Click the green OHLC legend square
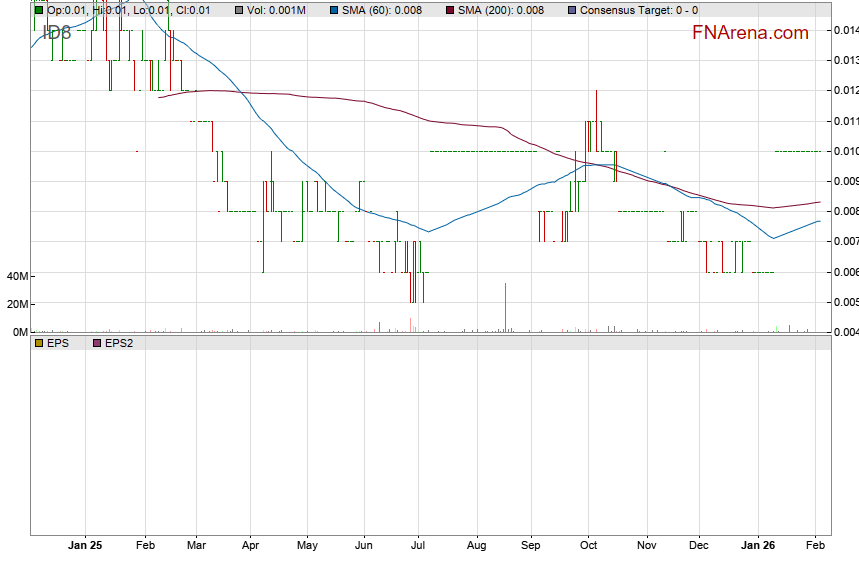This screenshot has height=566, width=859. click(39, 10)
